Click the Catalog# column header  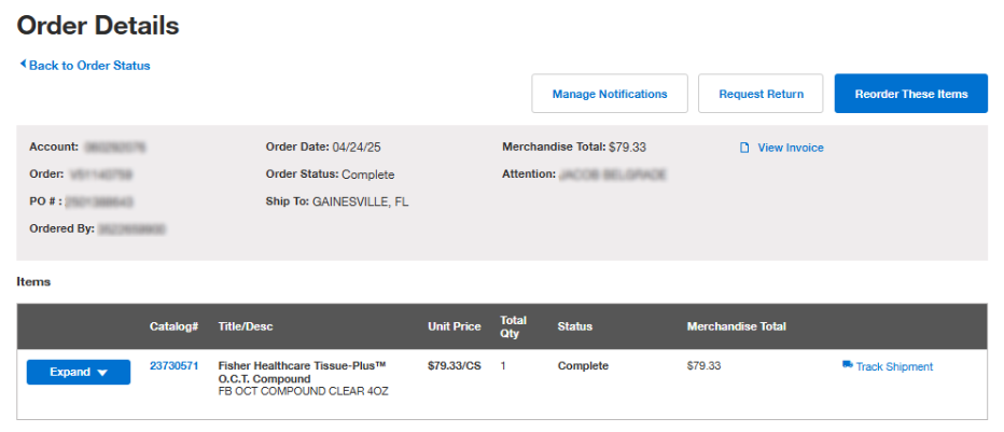point(174,326)
